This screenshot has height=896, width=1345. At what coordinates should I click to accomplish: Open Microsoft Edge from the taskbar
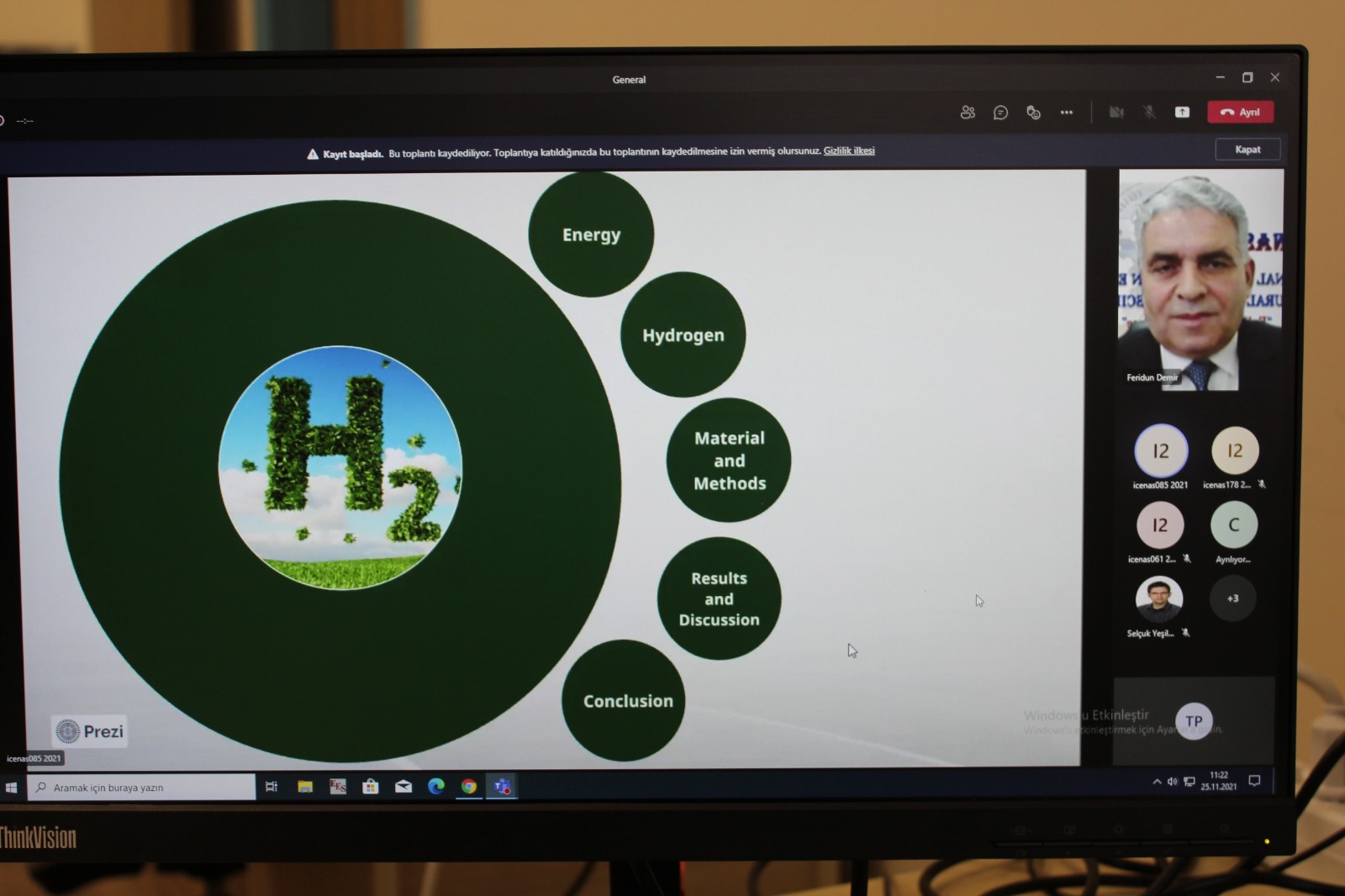click(x=435, y=787)
